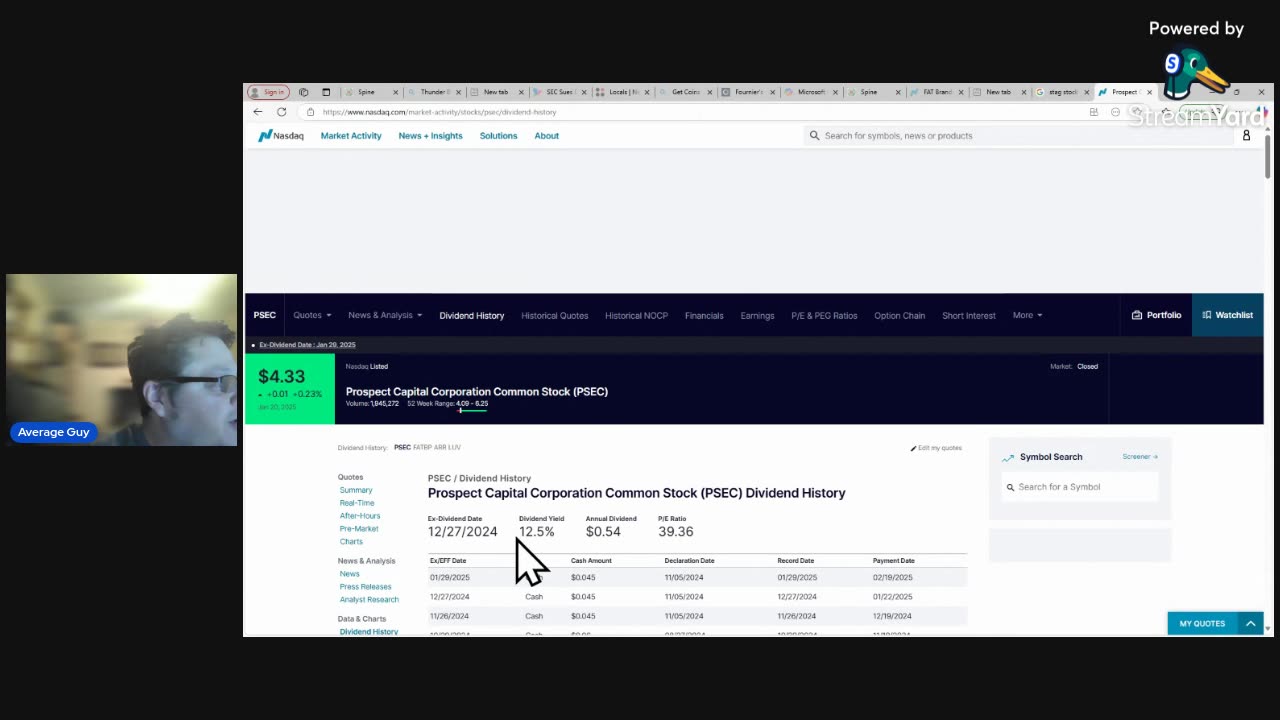Click the search magnifier in Nasdaq header
1280x720 pixels.
[814, 136]
